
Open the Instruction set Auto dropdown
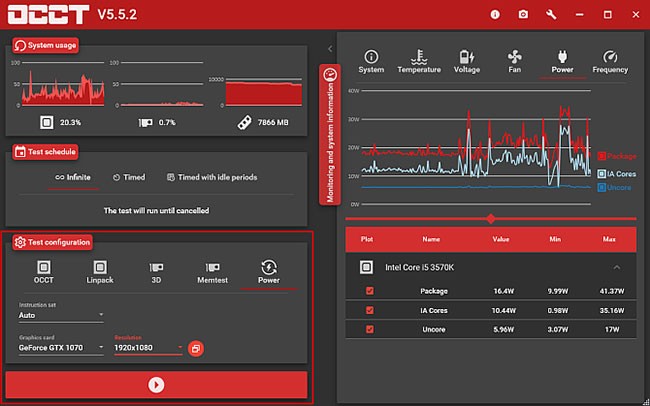point(61,315)
